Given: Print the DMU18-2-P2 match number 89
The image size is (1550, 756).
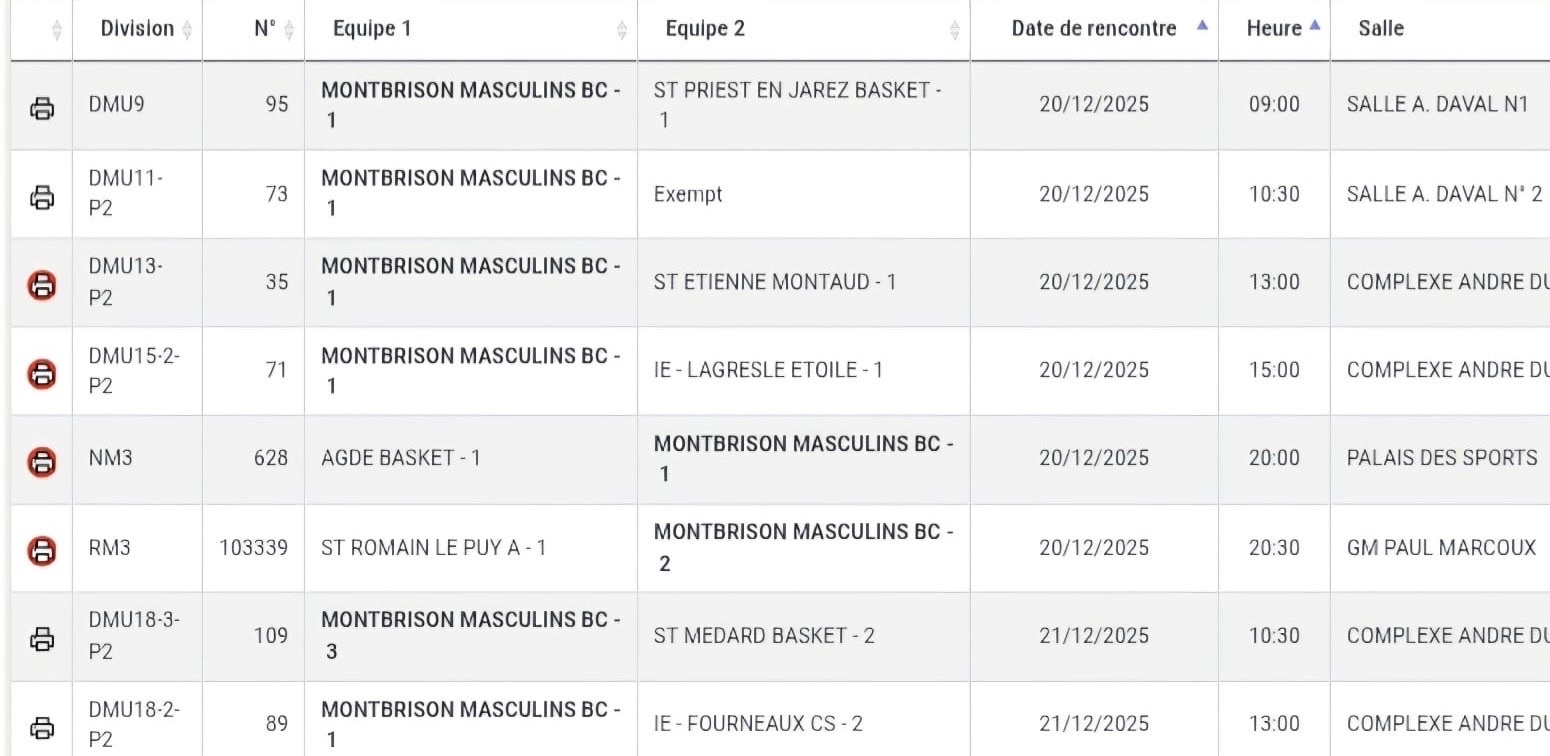Looking at the screenshot, I should point(42,726).
